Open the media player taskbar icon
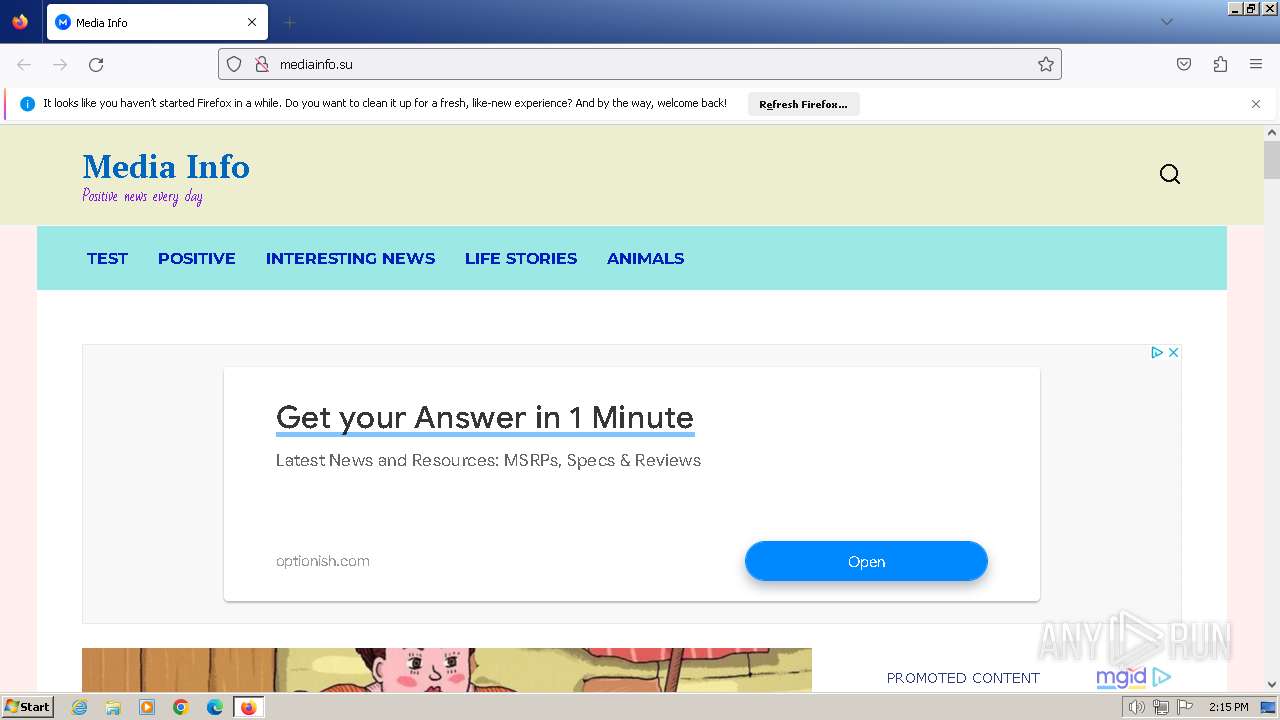This screenshot has width=1280, height=720. [147, 707]
